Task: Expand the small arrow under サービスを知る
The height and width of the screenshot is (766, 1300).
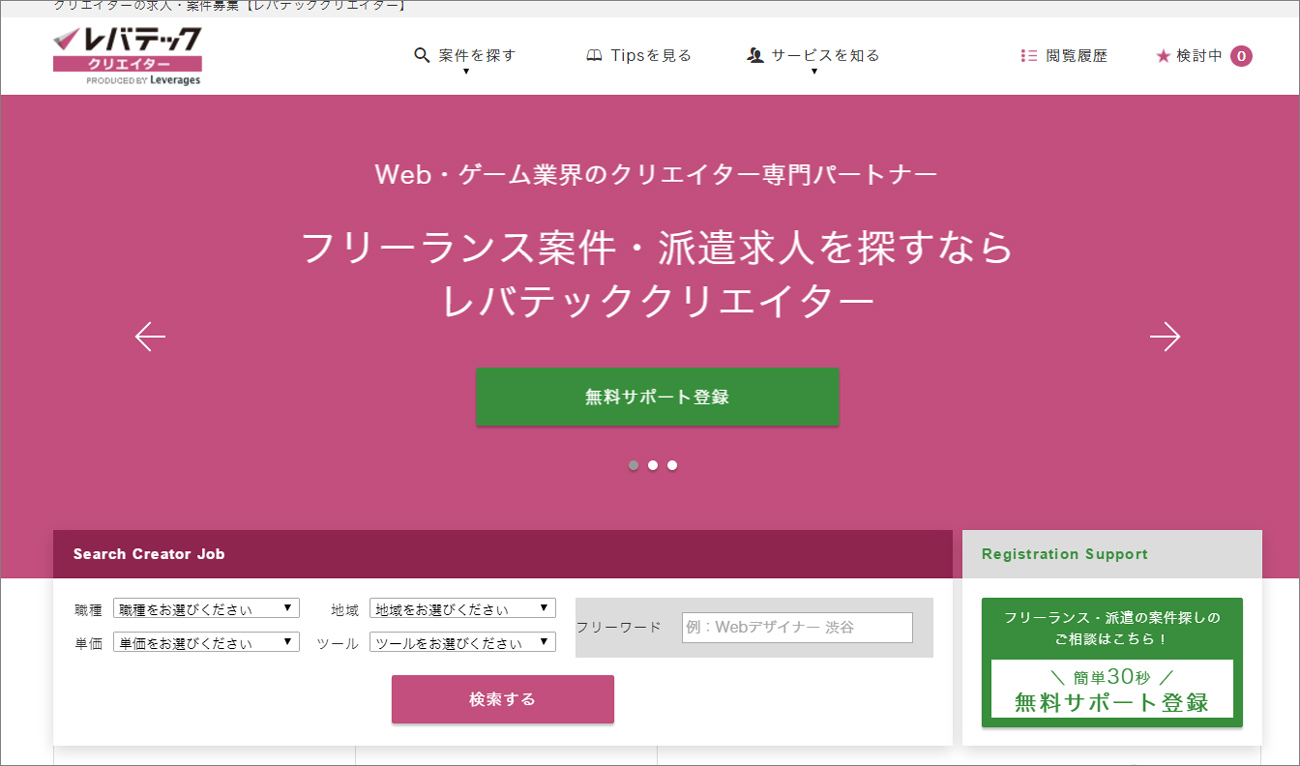Action: click(814, 72)
